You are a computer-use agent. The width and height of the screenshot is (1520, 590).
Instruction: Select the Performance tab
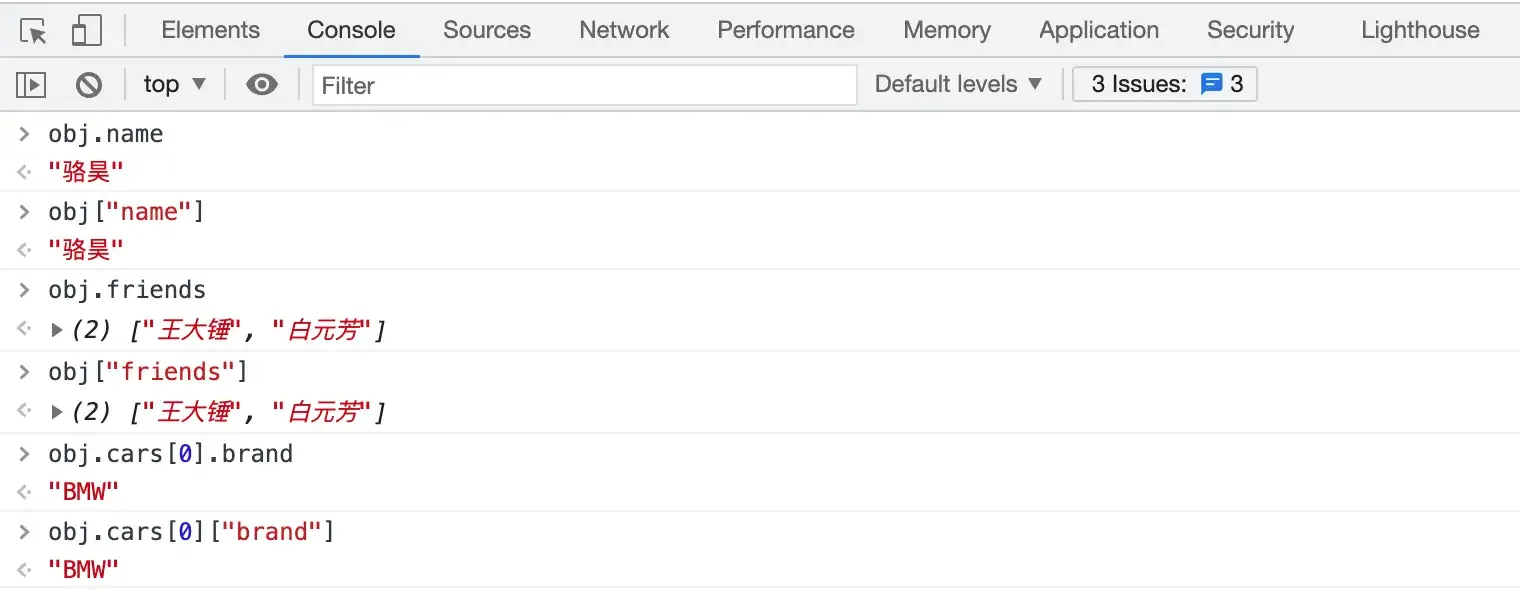[785, 30]
